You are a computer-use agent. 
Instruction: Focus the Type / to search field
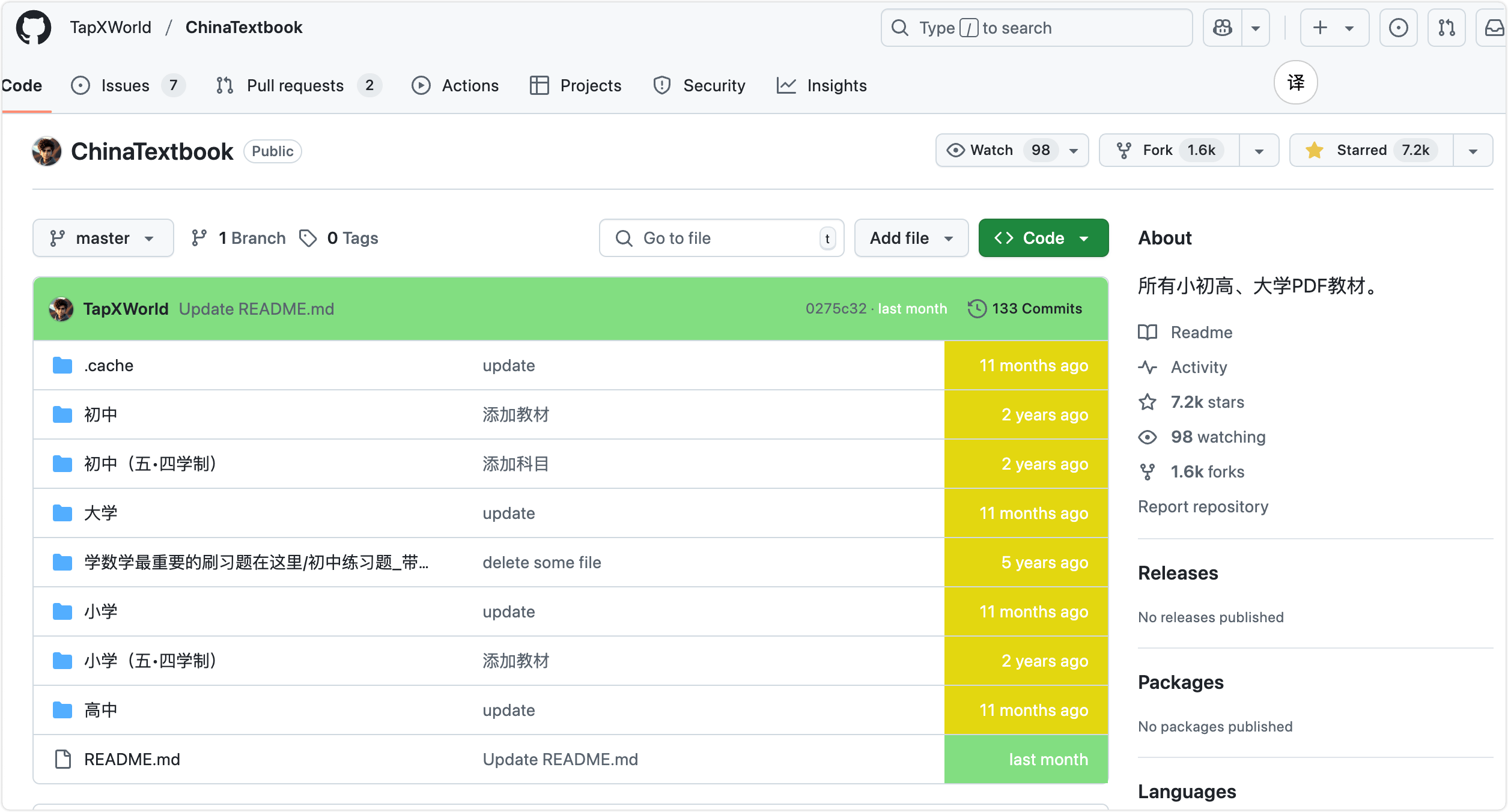point(1036,28)
